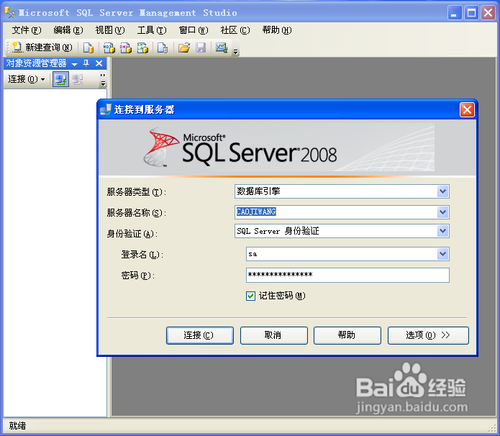Open the 文件(F) menu
Viewport: 500px width, 436px height.
(x=26, y=30)
